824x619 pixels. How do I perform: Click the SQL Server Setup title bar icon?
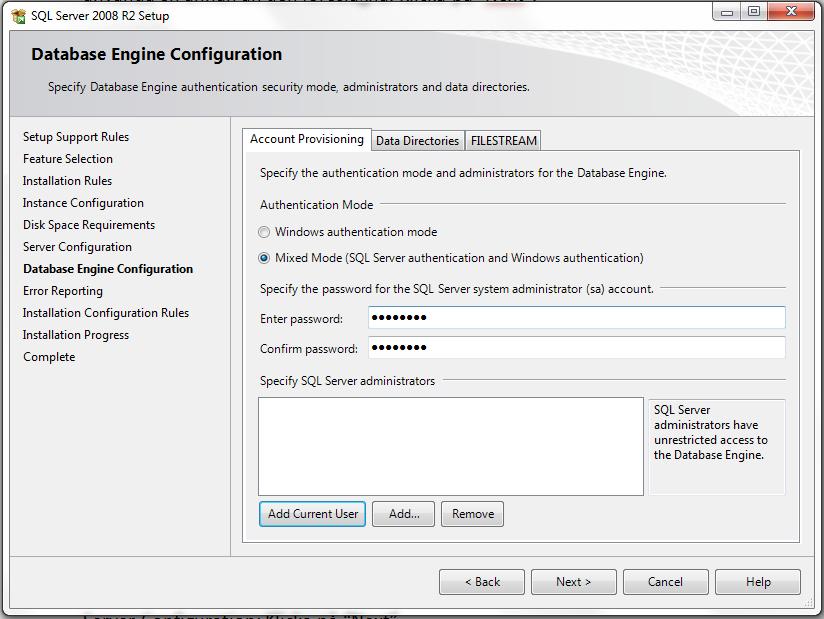tap(18, 16)
